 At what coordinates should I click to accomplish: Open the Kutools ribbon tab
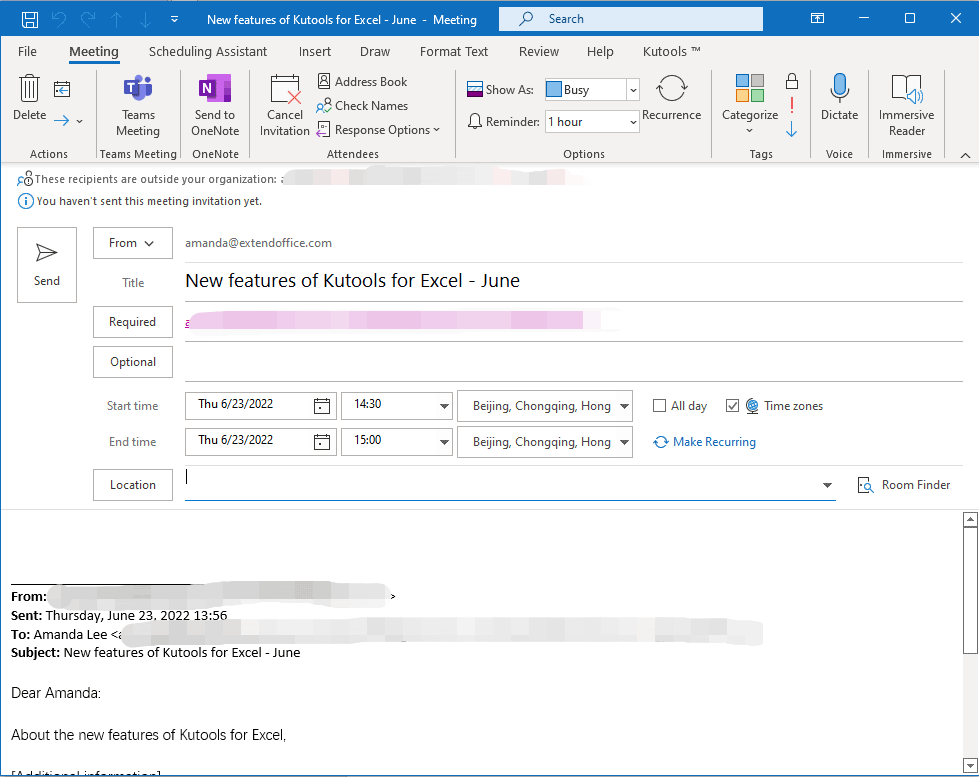668,51
